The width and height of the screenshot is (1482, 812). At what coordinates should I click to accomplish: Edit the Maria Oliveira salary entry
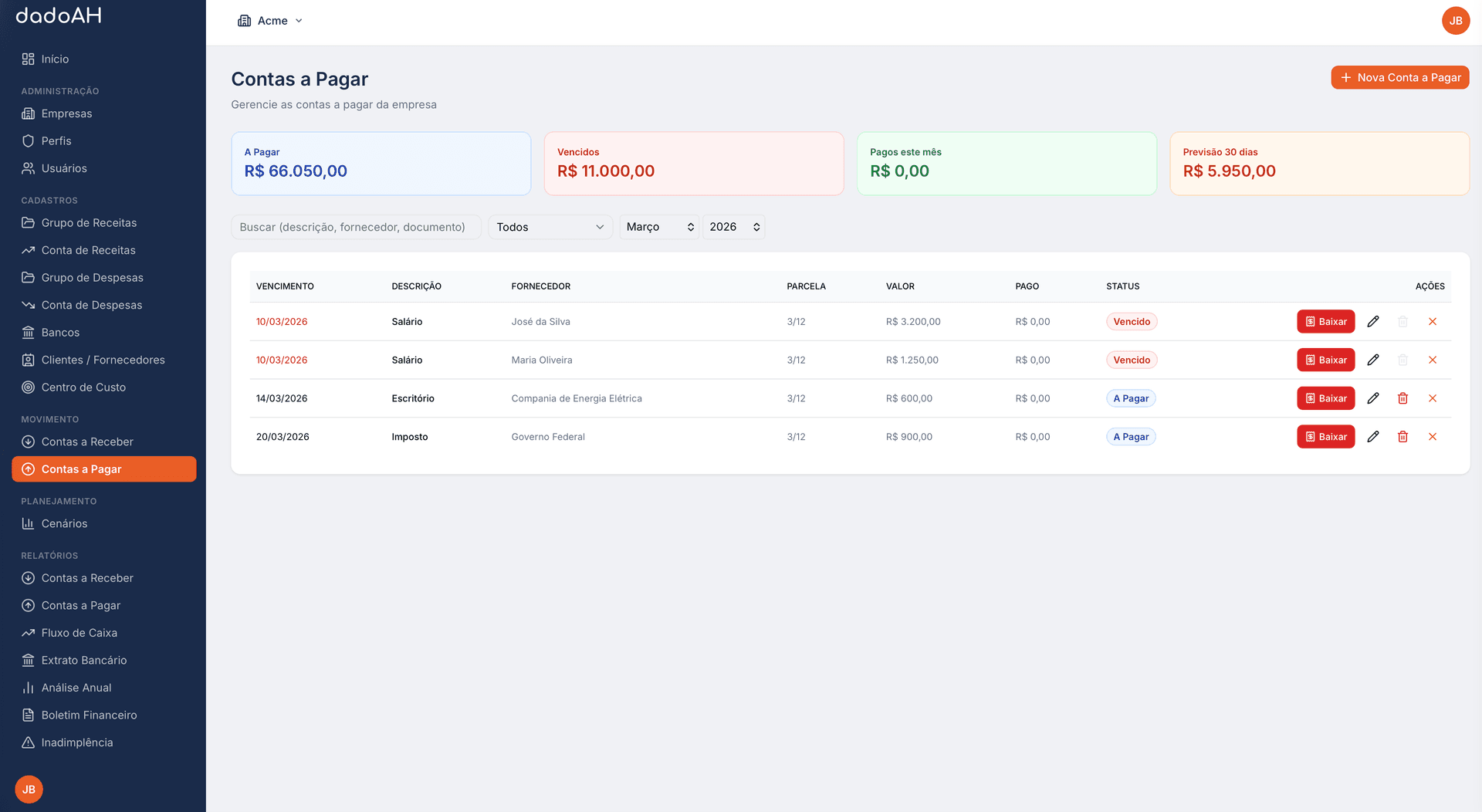(1372, 360)
